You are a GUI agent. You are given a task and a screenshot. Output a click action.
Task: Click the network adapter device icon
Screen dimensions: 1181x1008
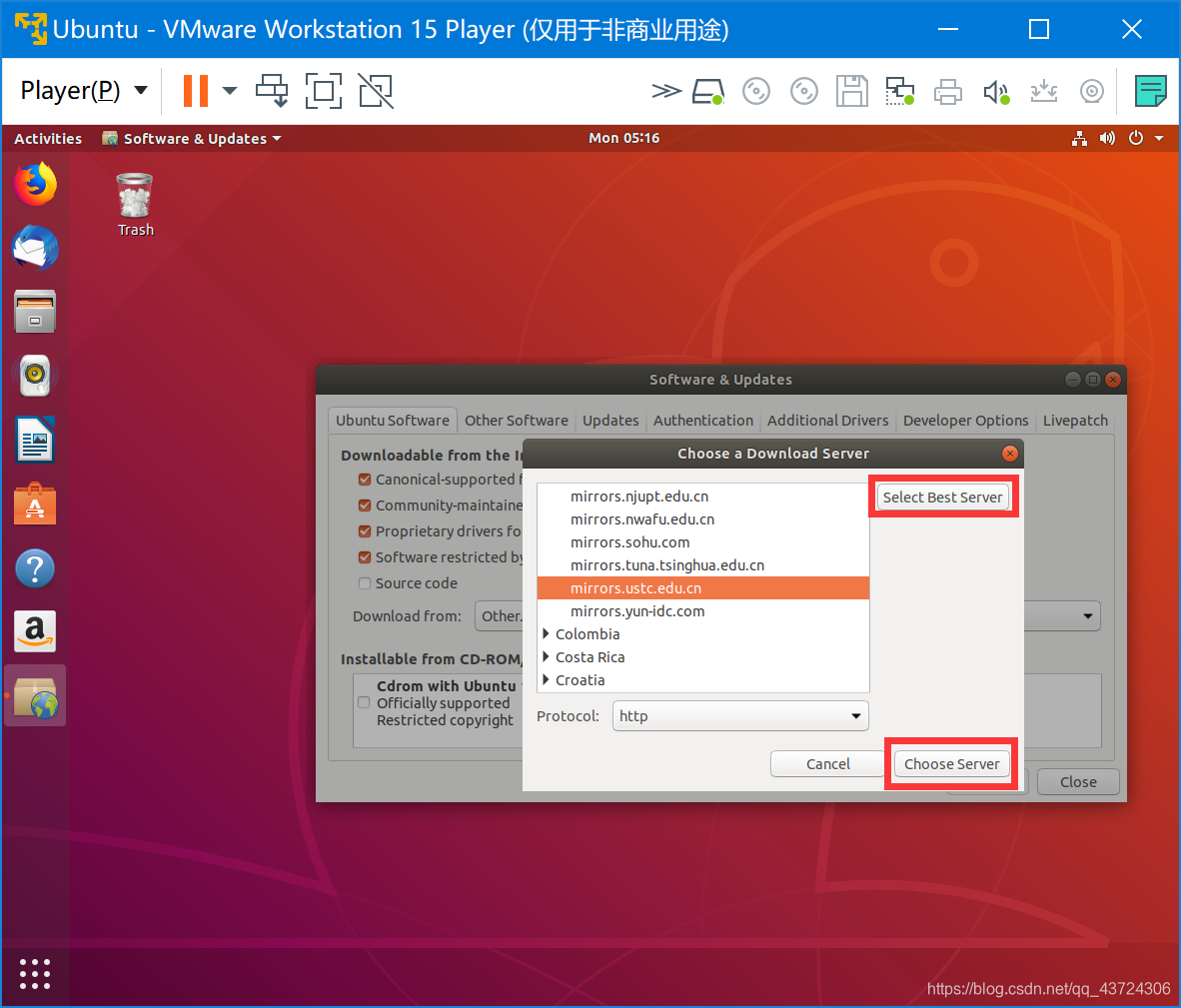[900, 92]
